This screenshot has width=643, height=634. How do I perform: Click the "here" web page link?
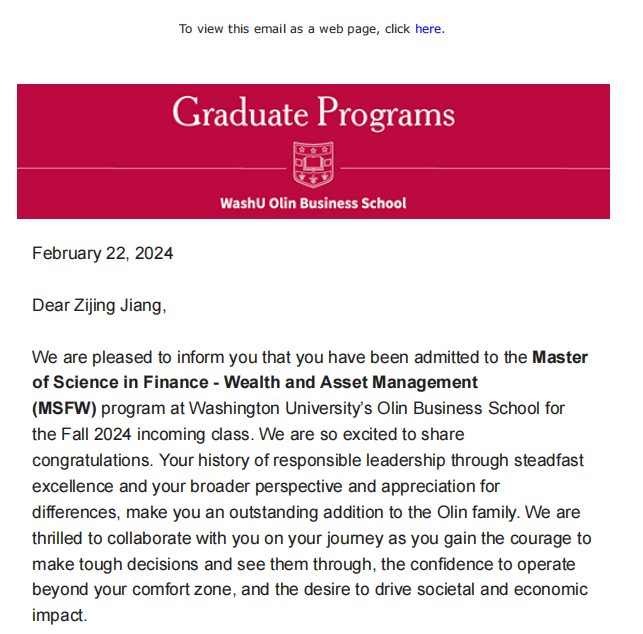point(427,29)
